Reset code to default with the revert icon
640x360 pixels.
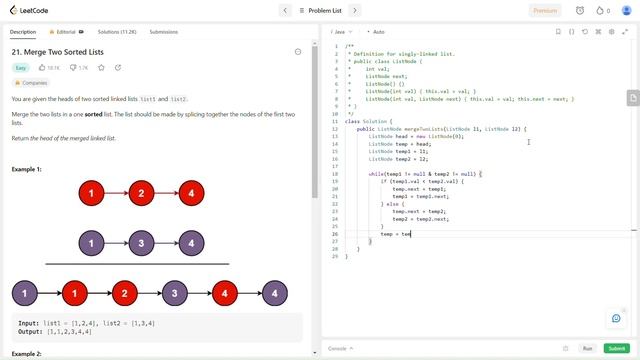click(585, 31)
